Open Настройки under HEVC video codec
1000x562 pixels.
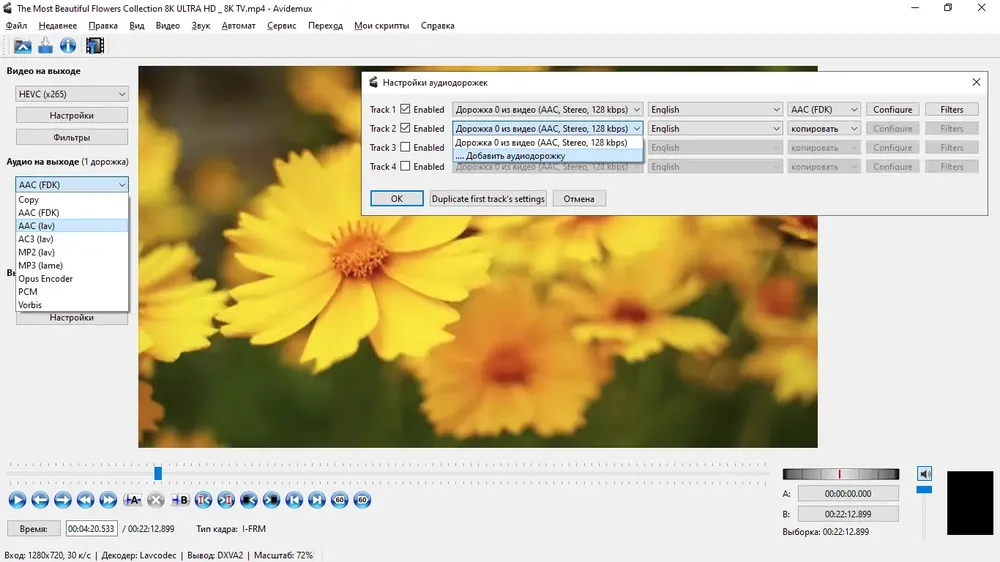click(x=71, y=115)
